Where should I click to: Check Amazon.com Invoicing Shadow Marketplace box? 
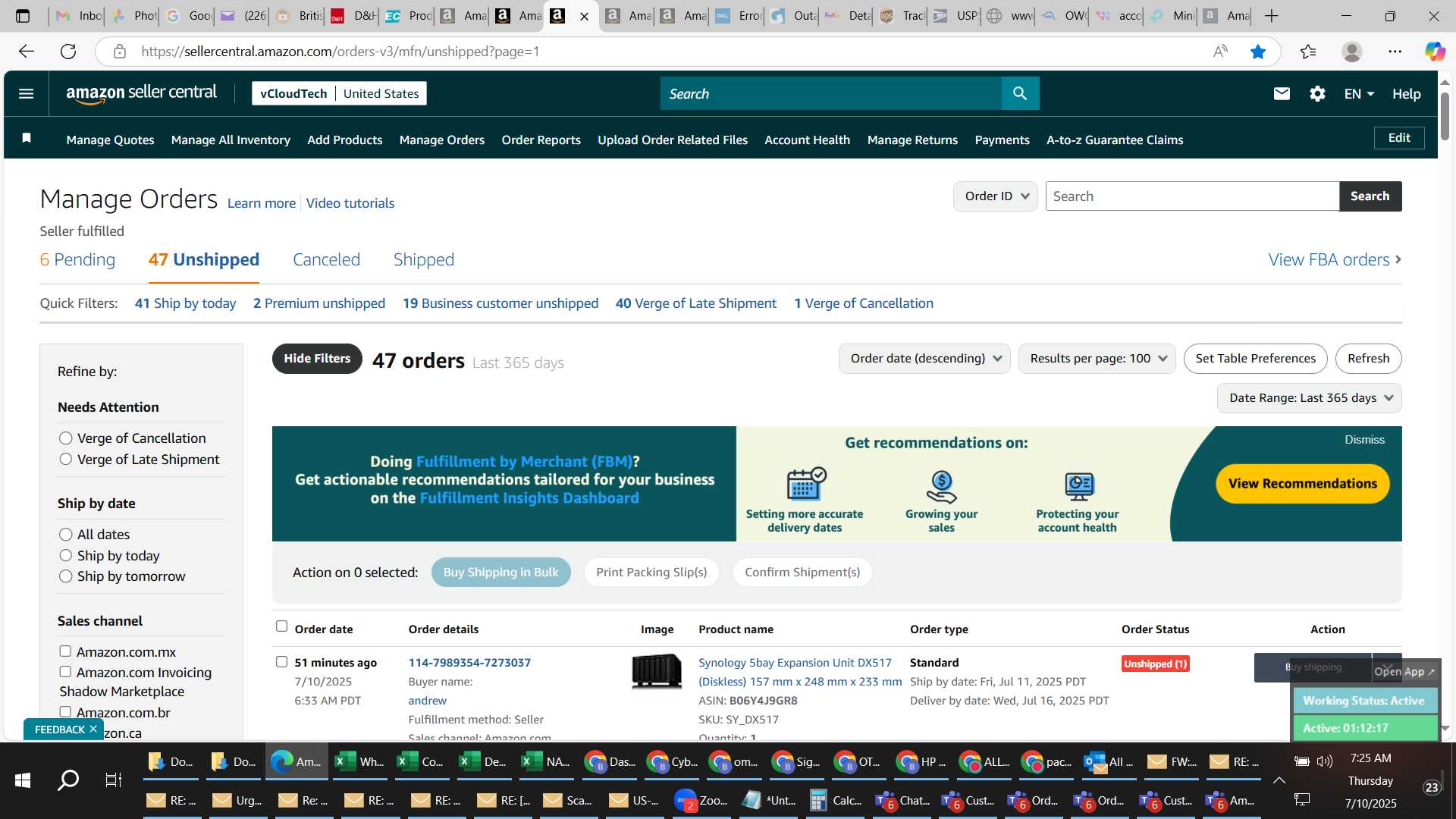(65, 672)
